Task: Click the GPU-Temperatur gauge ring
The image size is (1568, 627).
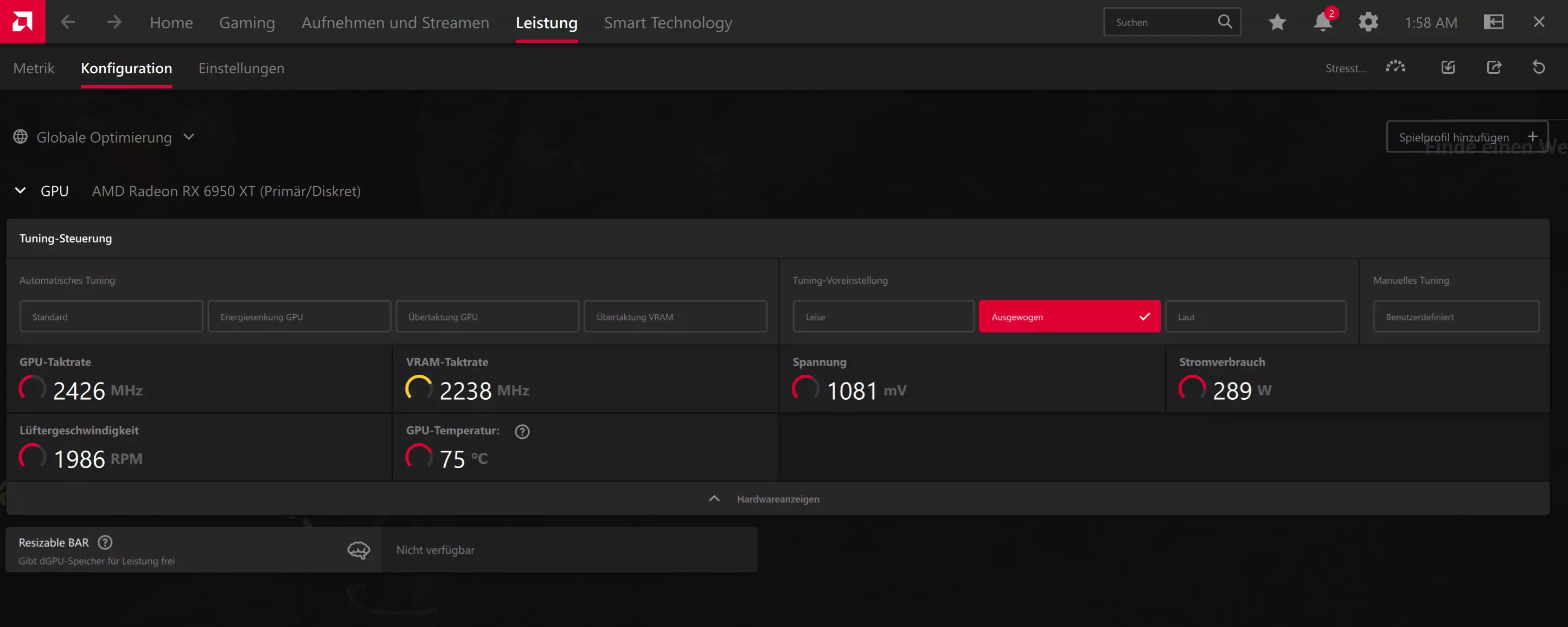Action: point(419,457)
